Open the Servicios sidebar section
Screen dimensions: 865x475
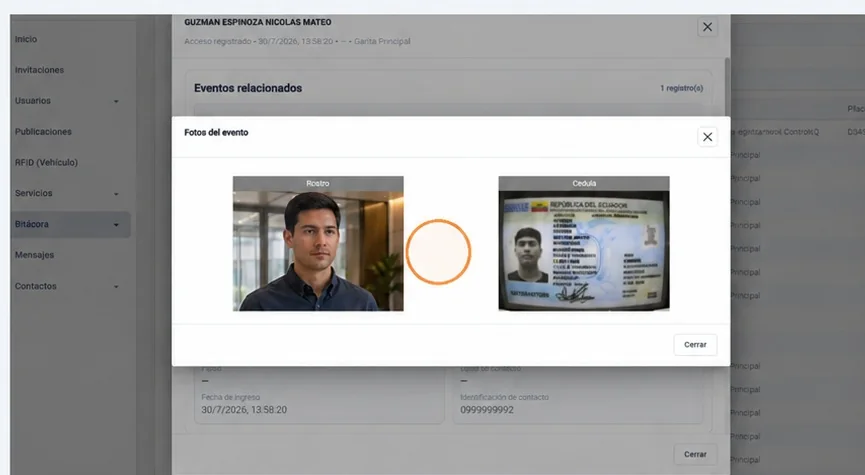[34, 194]
